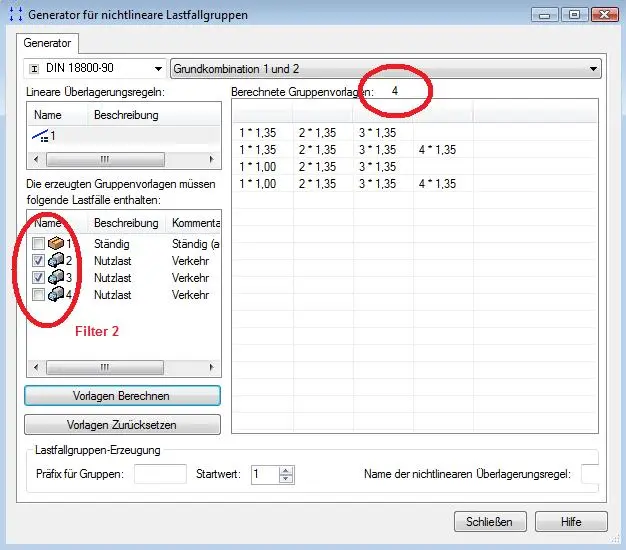Click the Überlagerungsregeln list scrollbar thumb

pyautogui.click(x=105, y=160)
